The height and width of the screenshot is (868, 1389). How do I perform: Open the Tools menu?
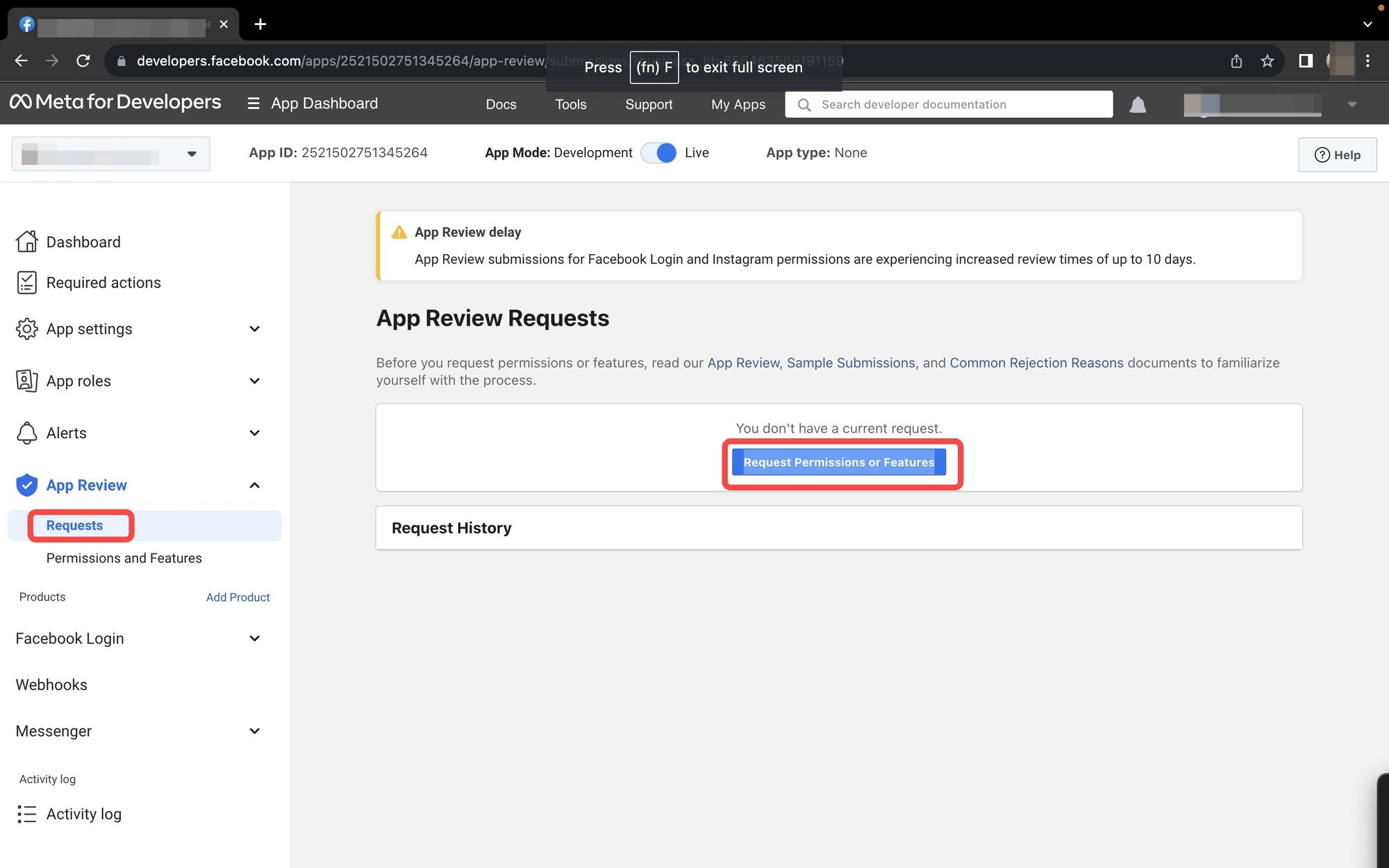(x=571, y=104)
